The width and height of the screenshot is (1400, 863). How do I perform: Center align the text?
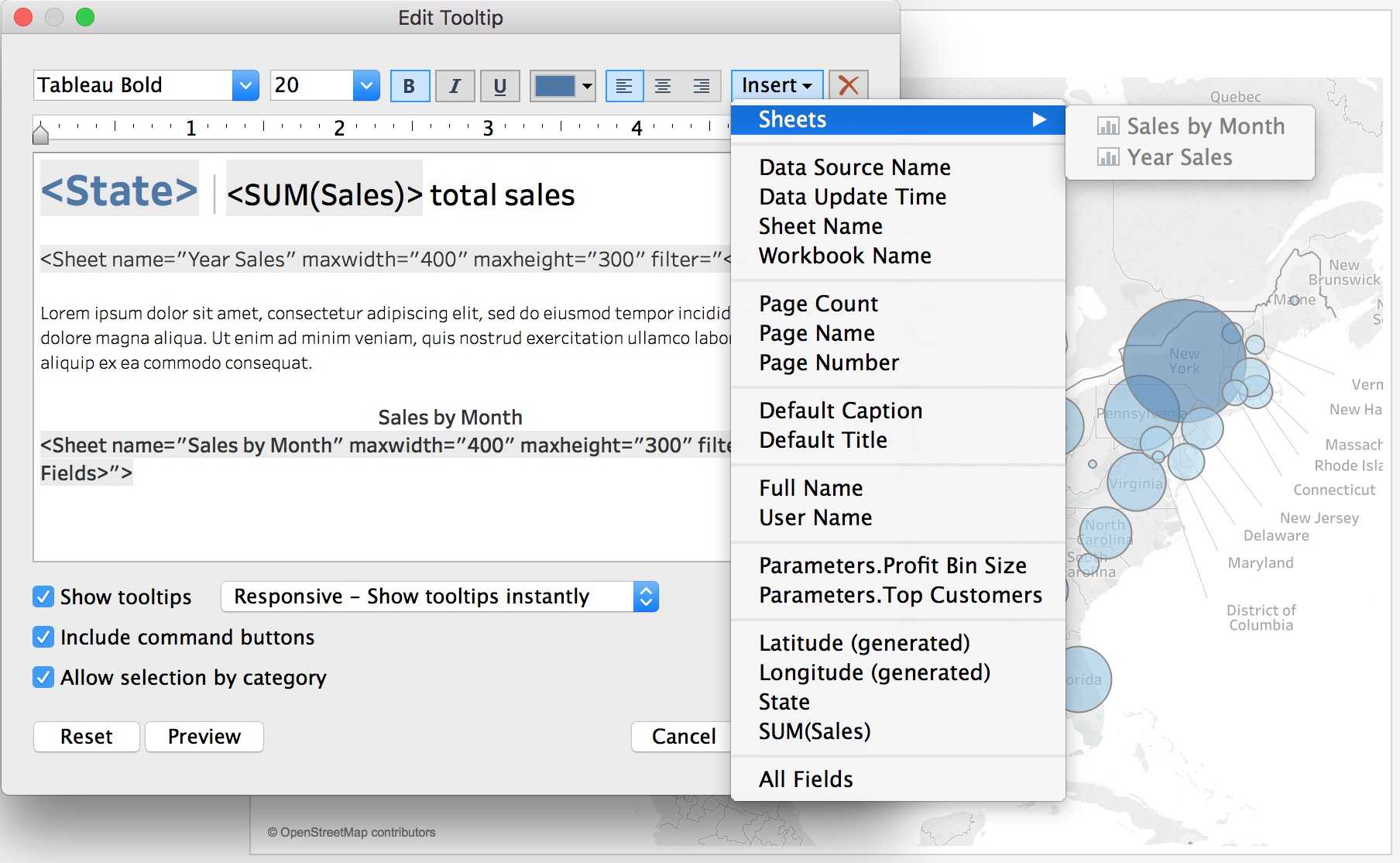(x=663, y=85)
